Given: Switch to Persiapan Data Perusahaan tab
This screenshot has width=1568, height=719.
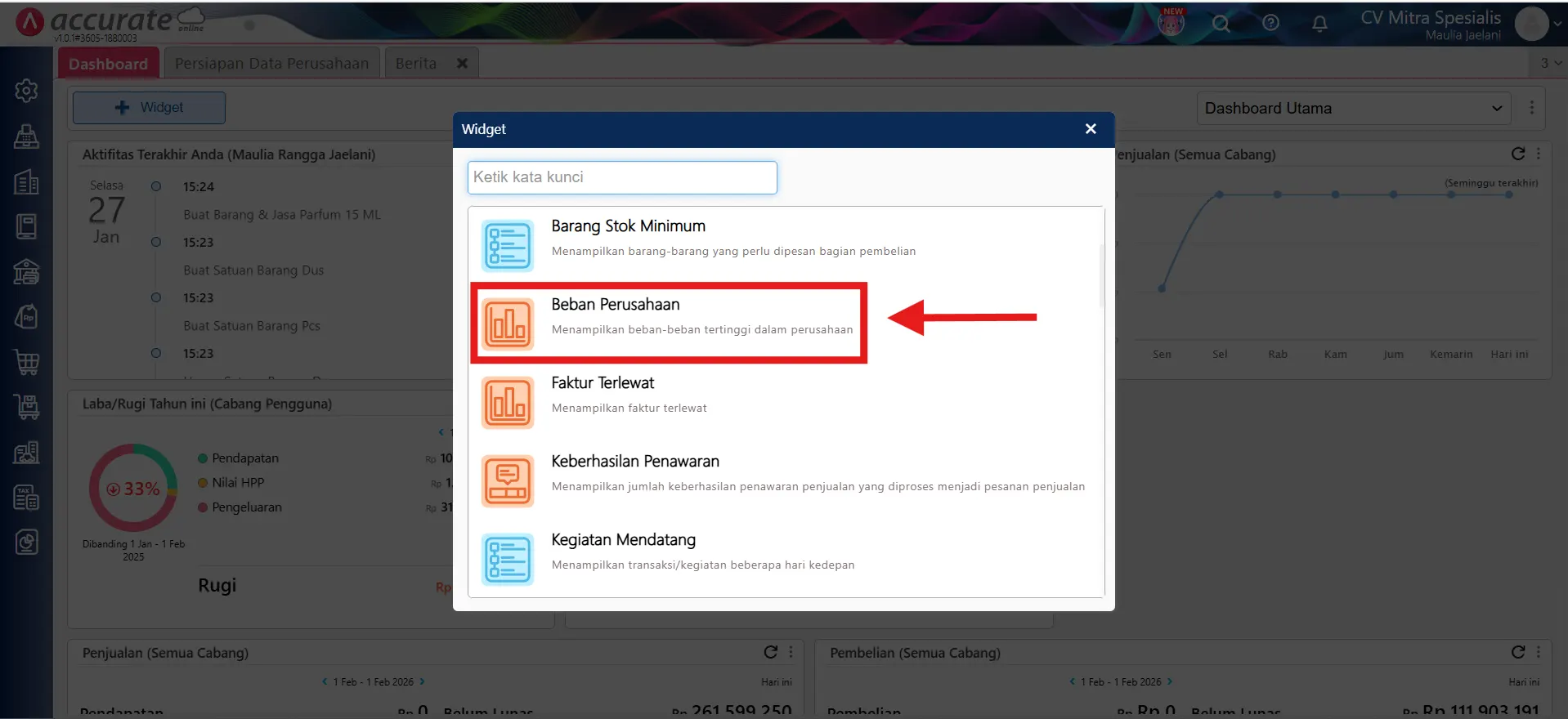Looking at the screenshot, I should point(271,64).
